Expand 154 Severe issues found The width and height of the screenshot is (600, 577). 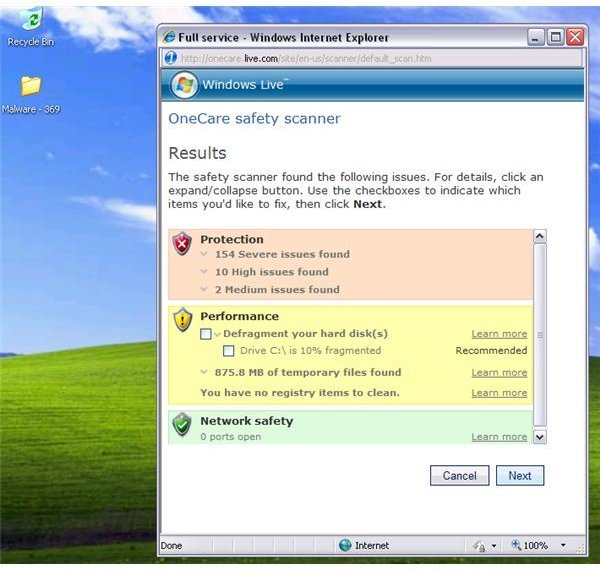pyautogui.click(x=204, y=254)
